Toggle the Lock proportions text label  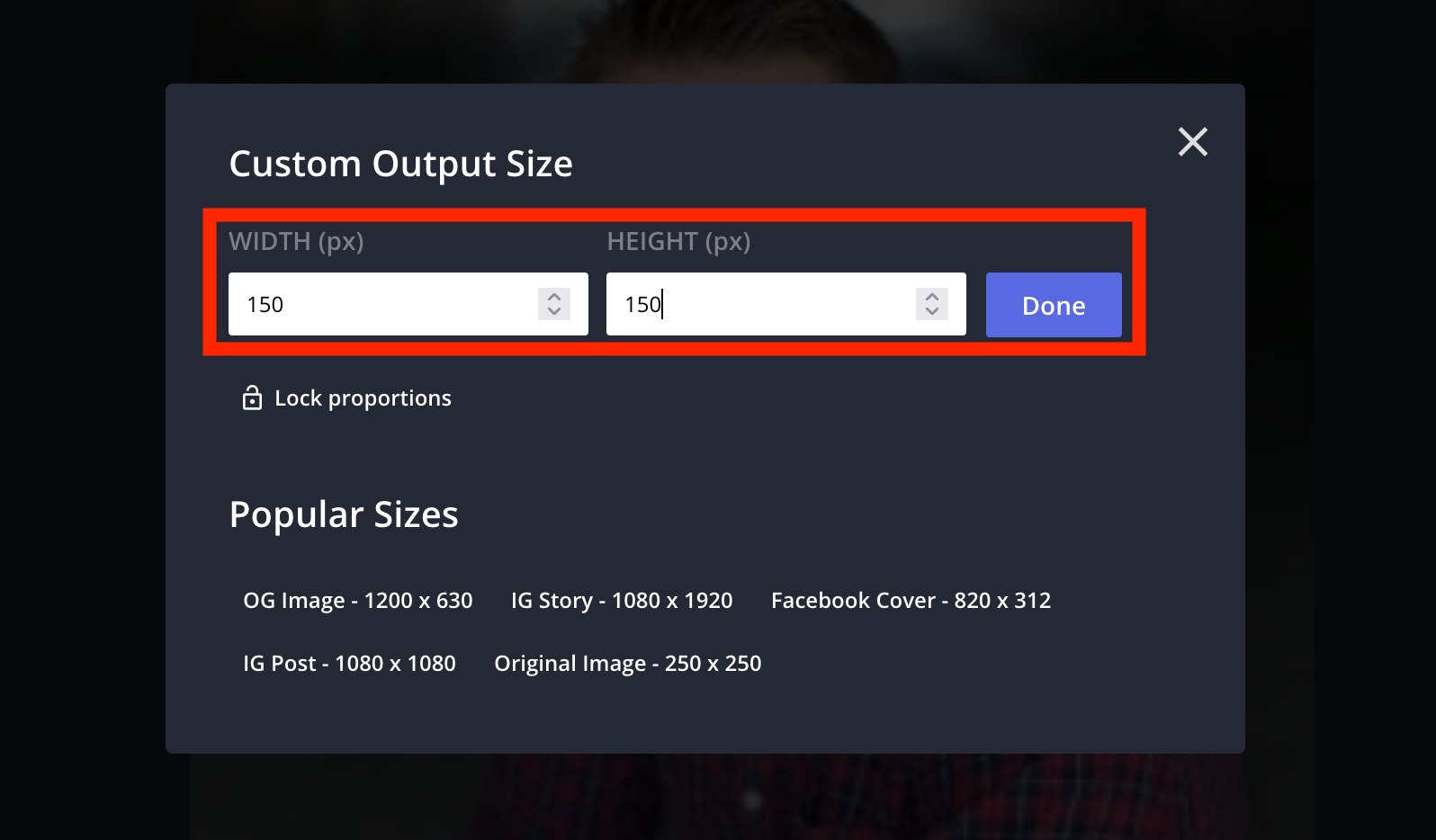[363, 398]
